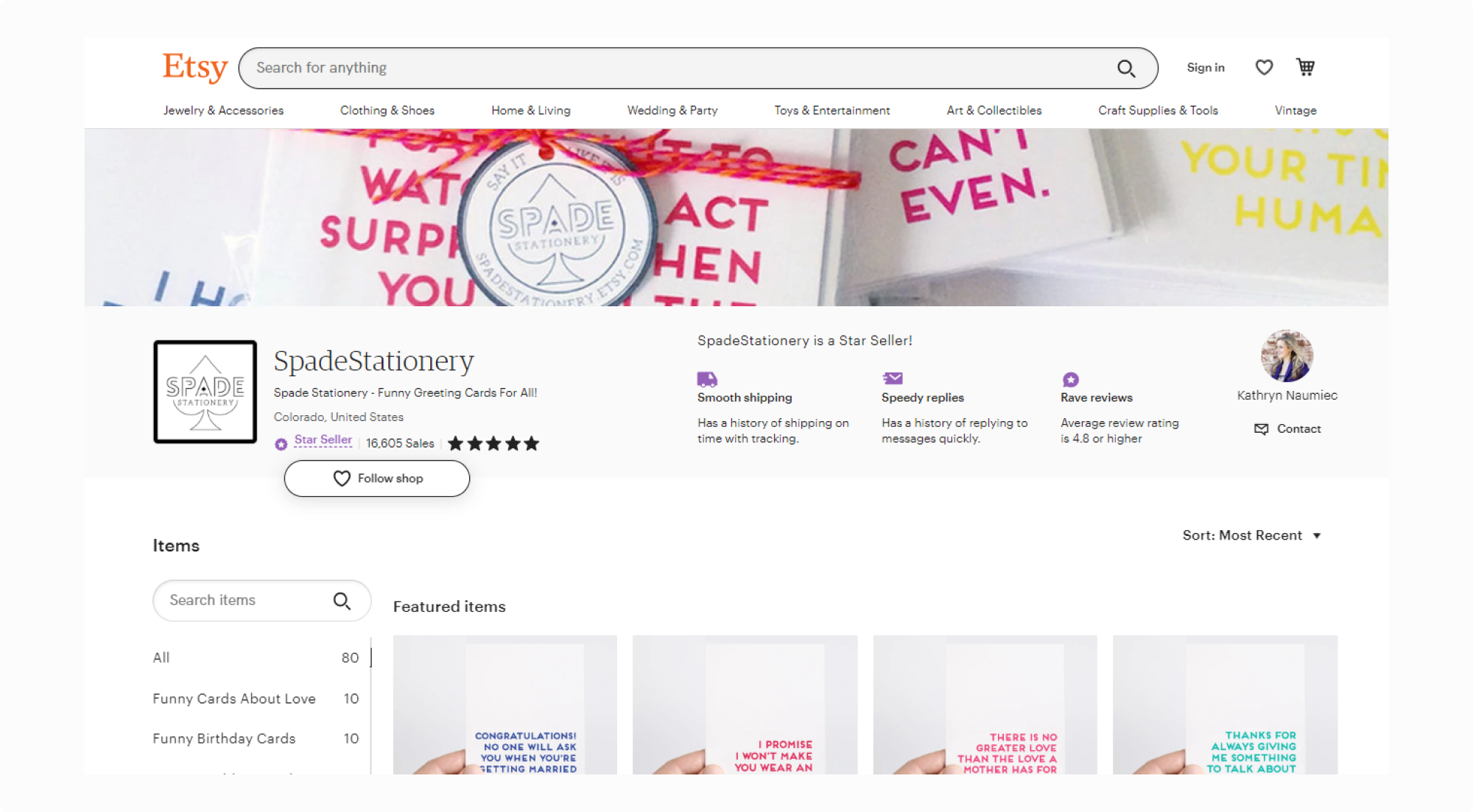Click the Smooth shipping truck icon
Screen dimensions: 1473x812
(707, 379)
